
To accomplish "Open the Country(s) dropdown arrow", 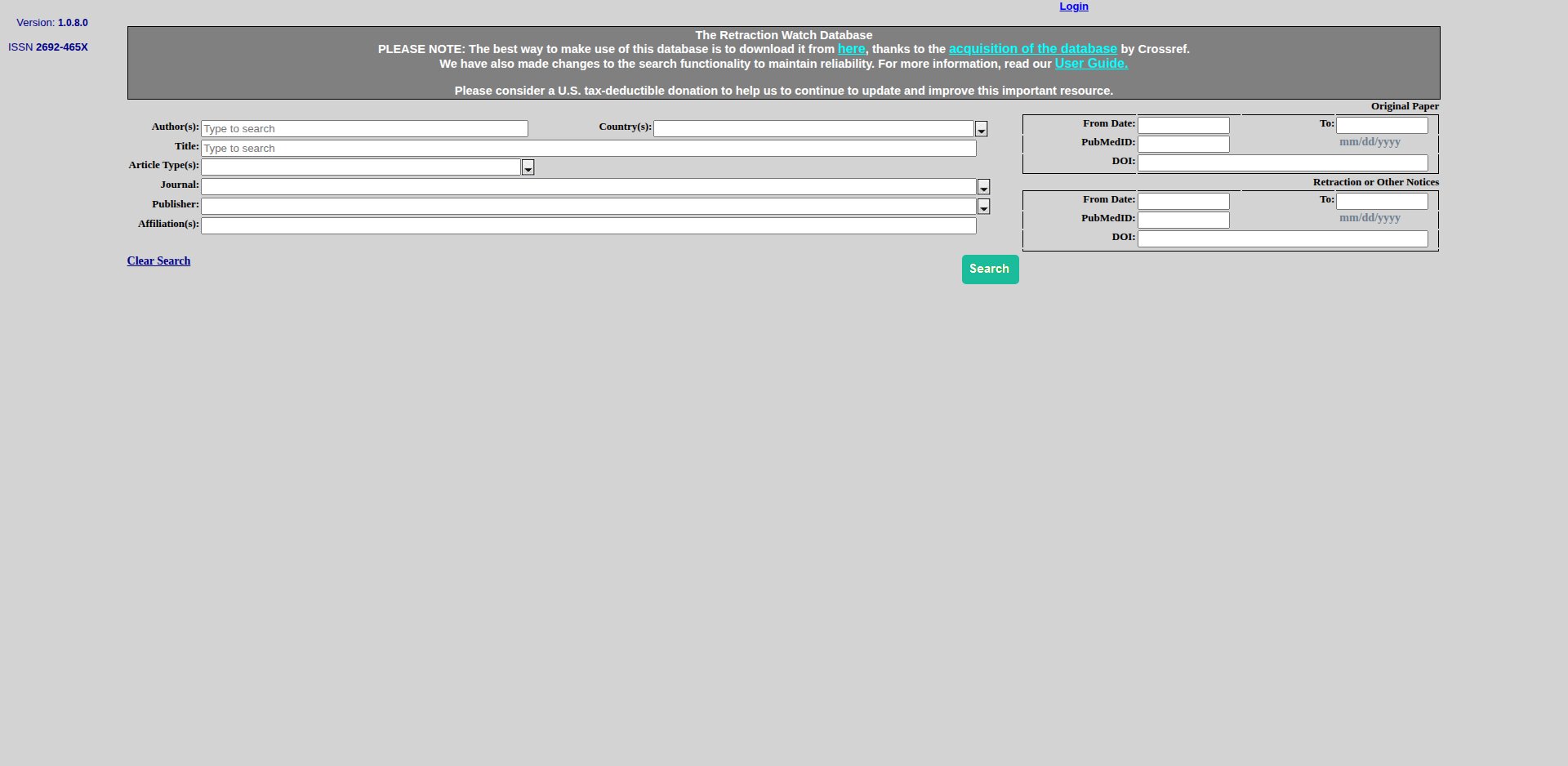I will pos(982,129).
